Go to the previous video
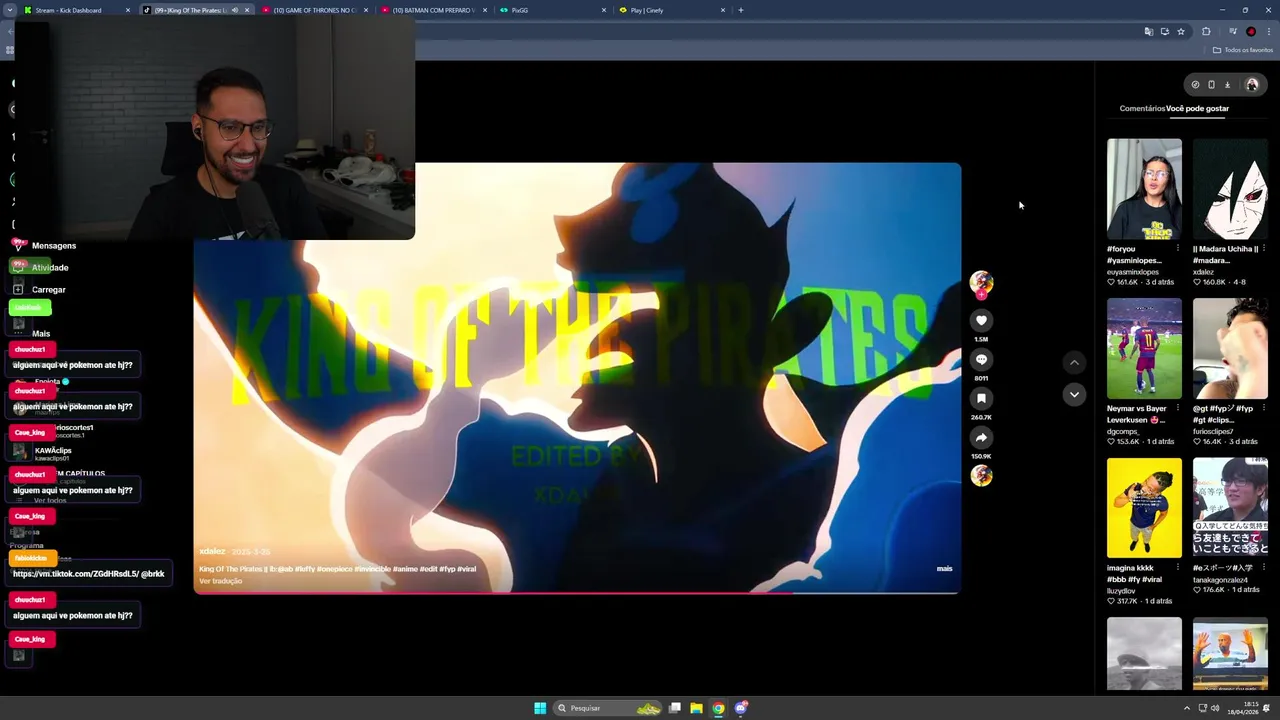This screenshot has height=720, width=1280. [1074, 362]
